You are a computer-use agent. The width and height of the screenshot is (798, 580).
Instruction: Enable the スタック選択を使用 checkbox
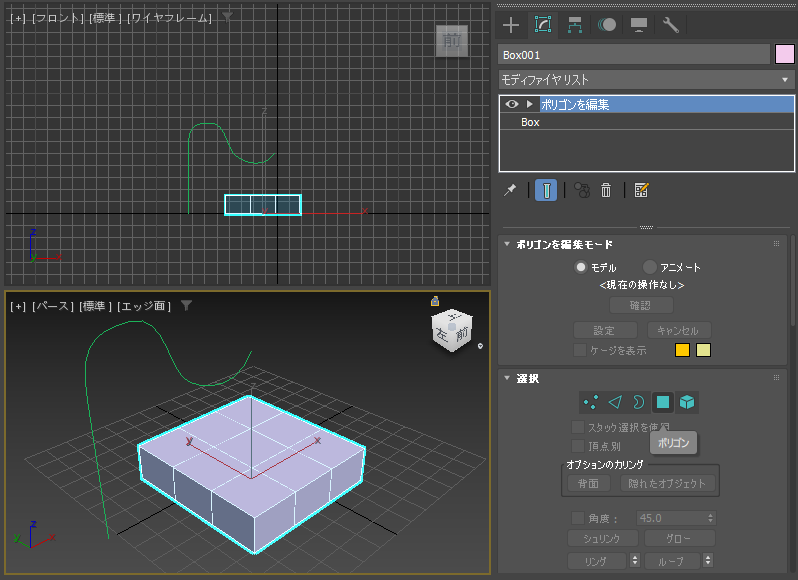click(578, 427)
